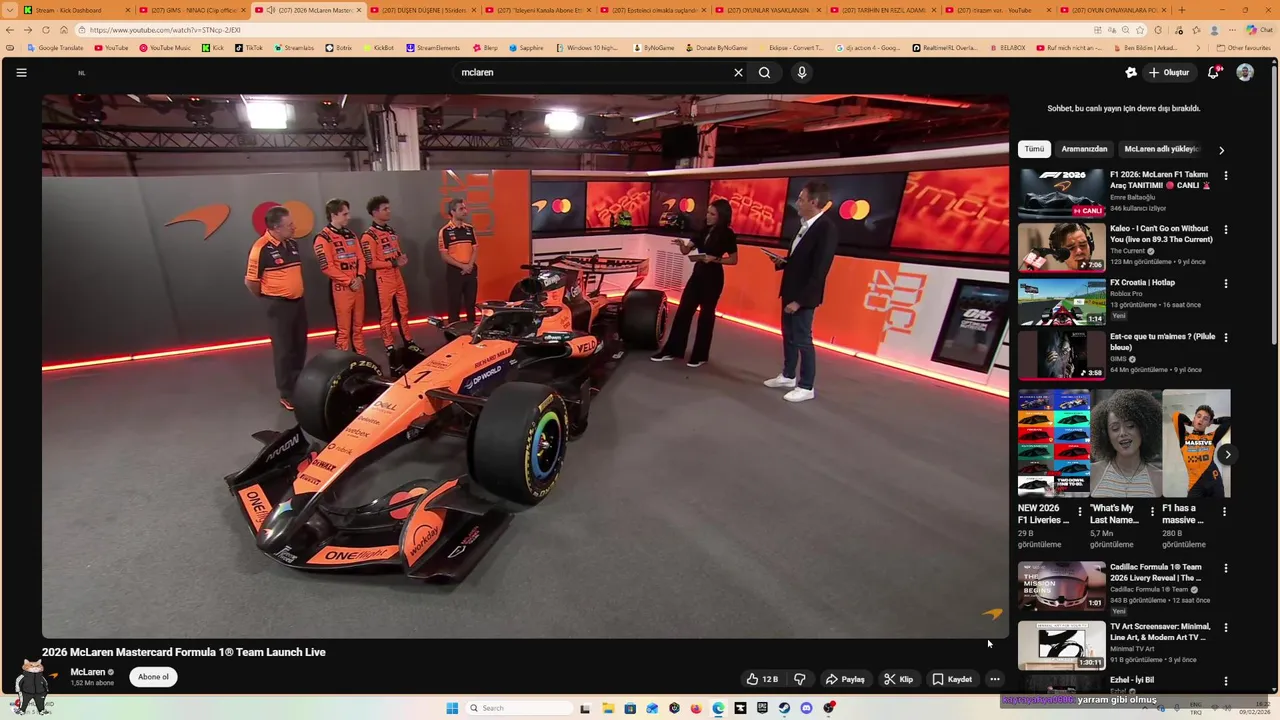Open the F1 has a massive short
1280x720 pixels.
[1196, 443]
